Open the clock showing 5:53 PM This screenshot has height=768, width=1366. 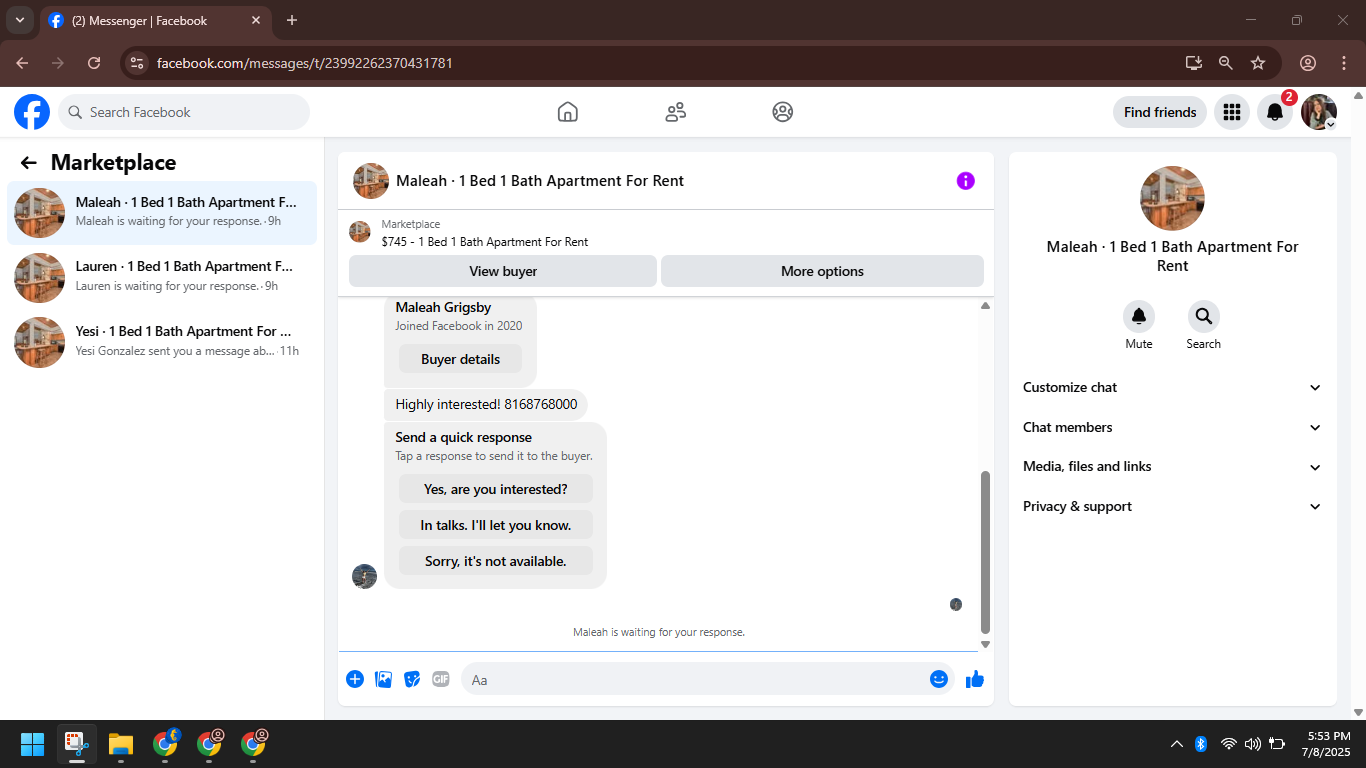coord(1326,744)
